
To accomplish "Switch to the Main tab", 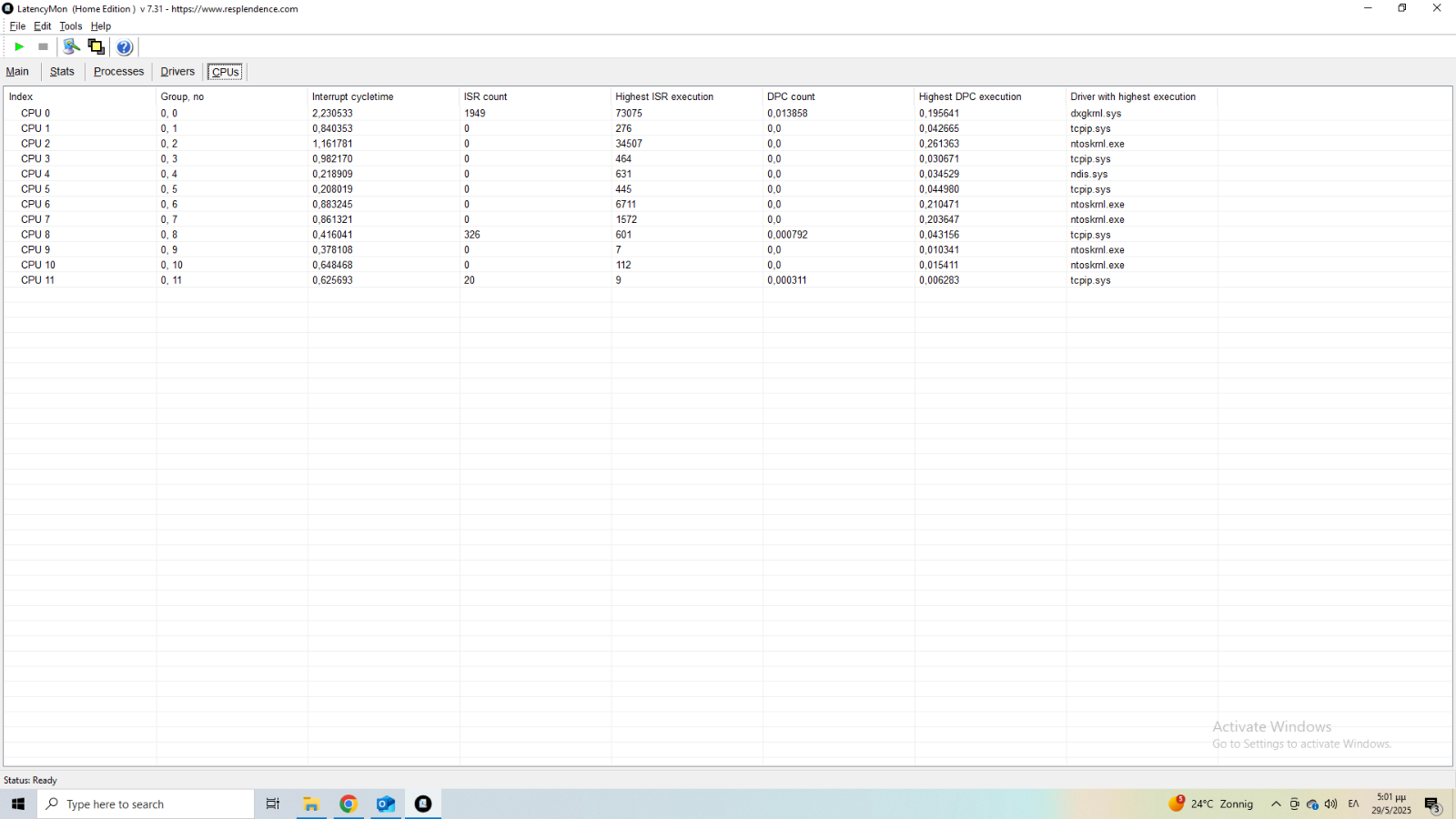I will [17, 72].
